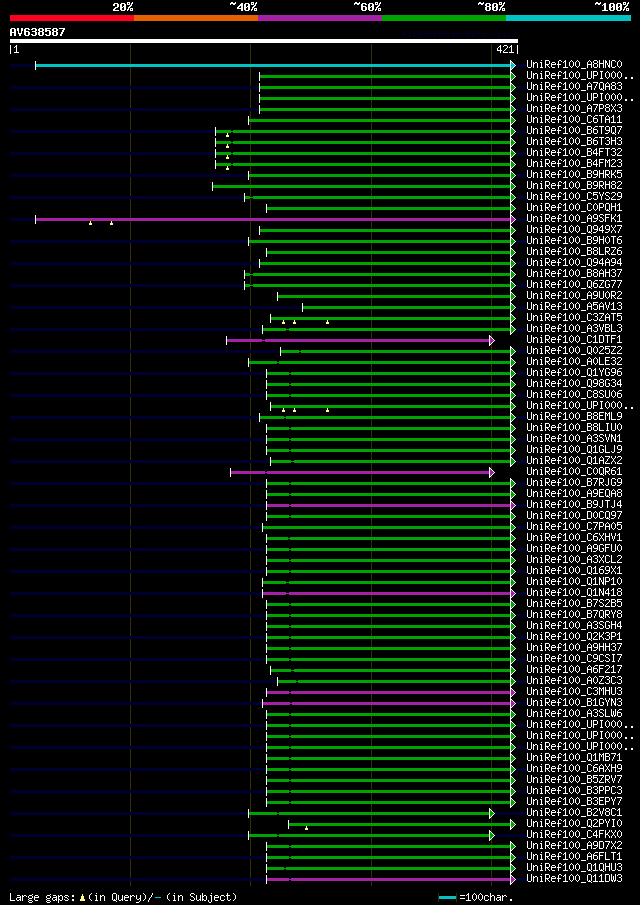Select the UniRef100_C4FKX0 label

574,835
